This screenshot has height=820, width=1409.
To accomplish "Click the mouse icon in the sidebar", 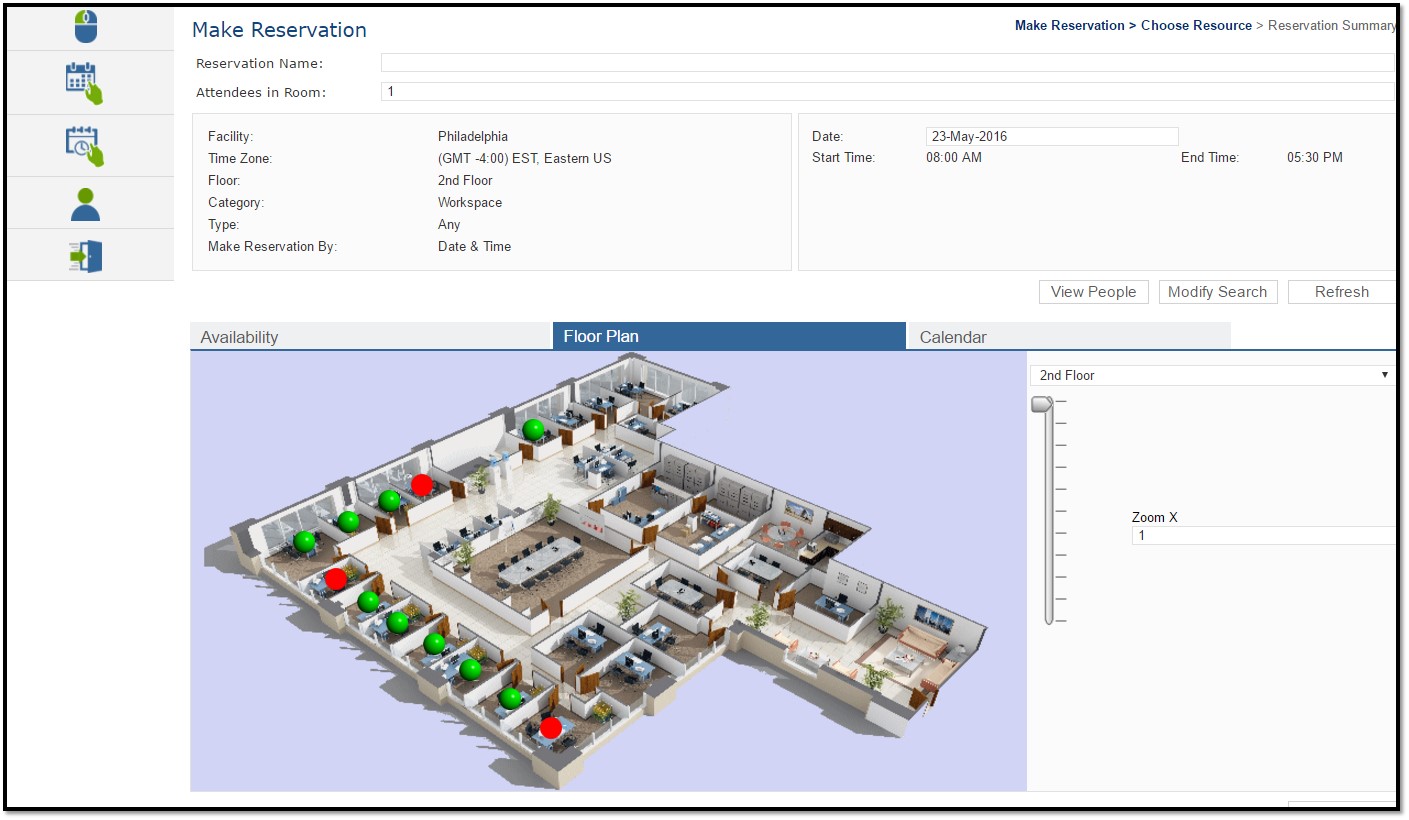I will click(x=86, y=26).
